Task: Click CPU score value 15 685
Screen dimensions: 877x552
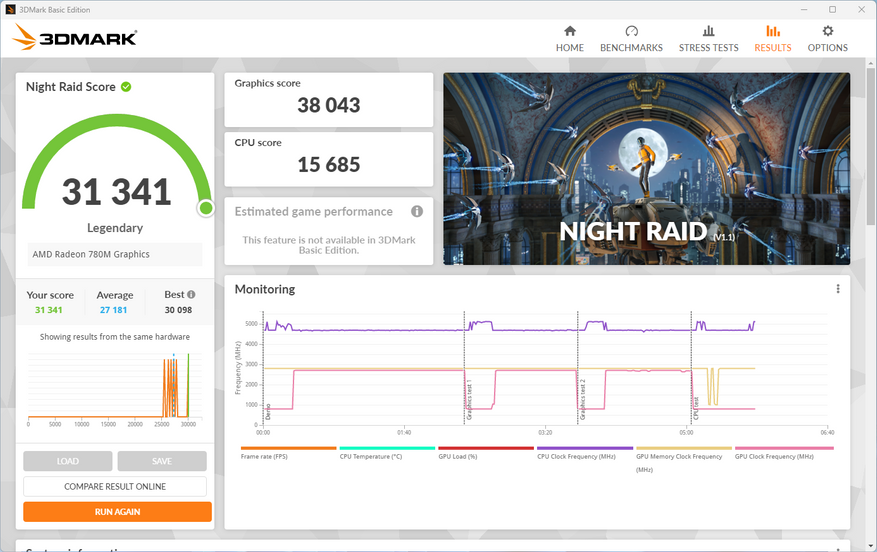Action: coord(328,164)
